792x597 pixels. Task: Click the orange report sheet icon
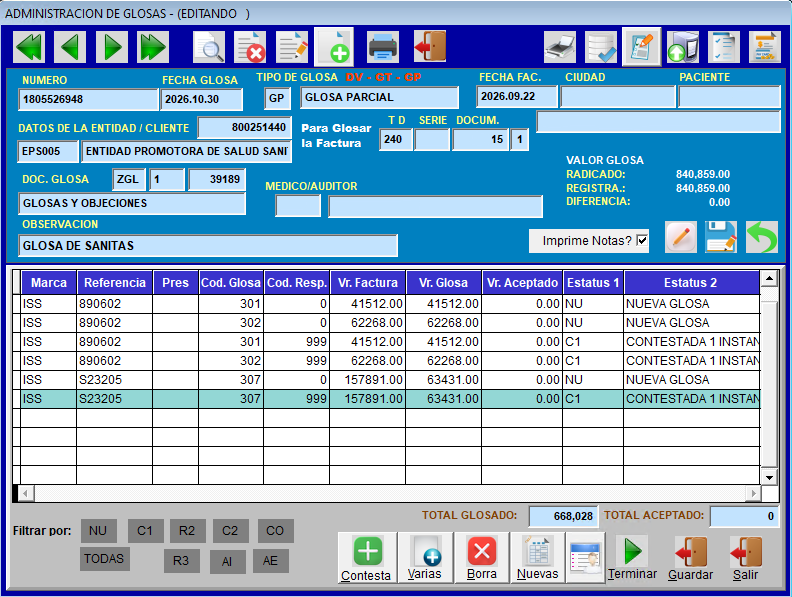765,47
